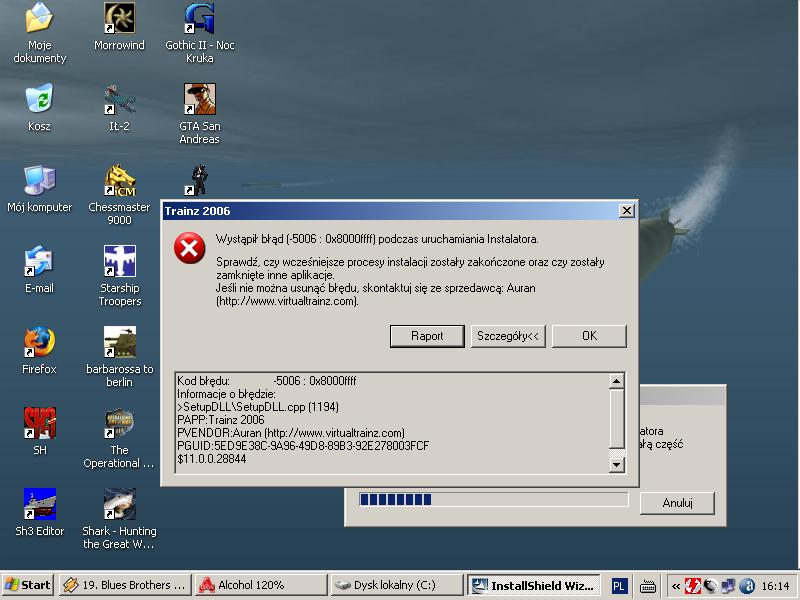
Task: Click the SH game desktop shortcut
Action: tap(39, 431)
